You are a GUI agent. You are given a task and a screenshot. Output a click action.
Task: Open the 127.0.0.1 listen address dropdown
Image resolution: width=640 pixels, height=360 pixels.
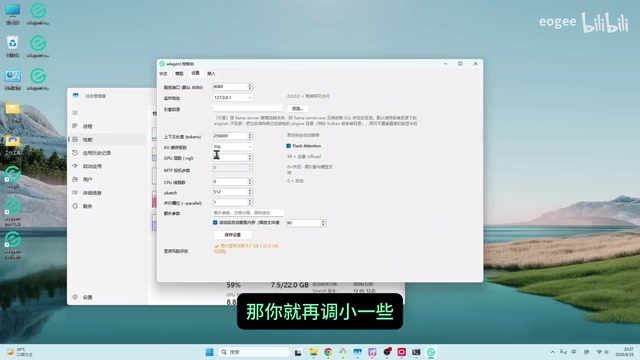click(x=233, y=98)
